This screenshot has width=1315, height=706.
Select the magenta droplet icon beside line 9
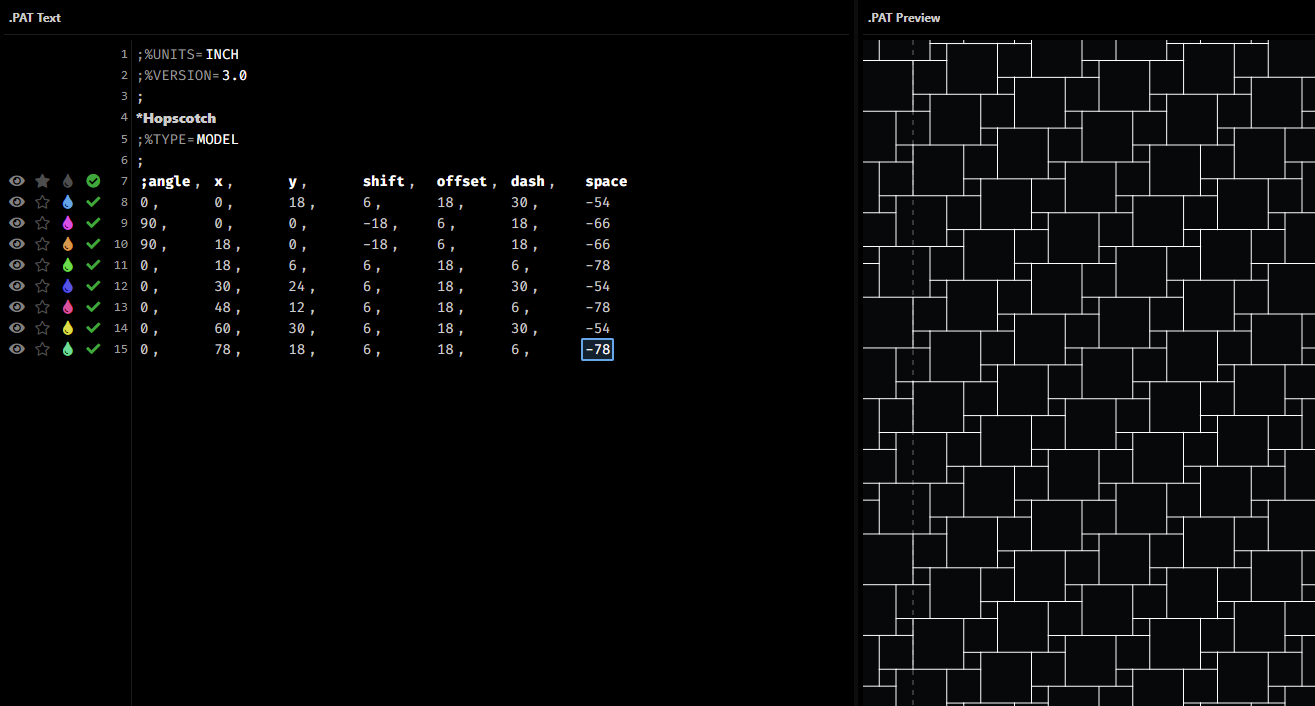[67, 223]
